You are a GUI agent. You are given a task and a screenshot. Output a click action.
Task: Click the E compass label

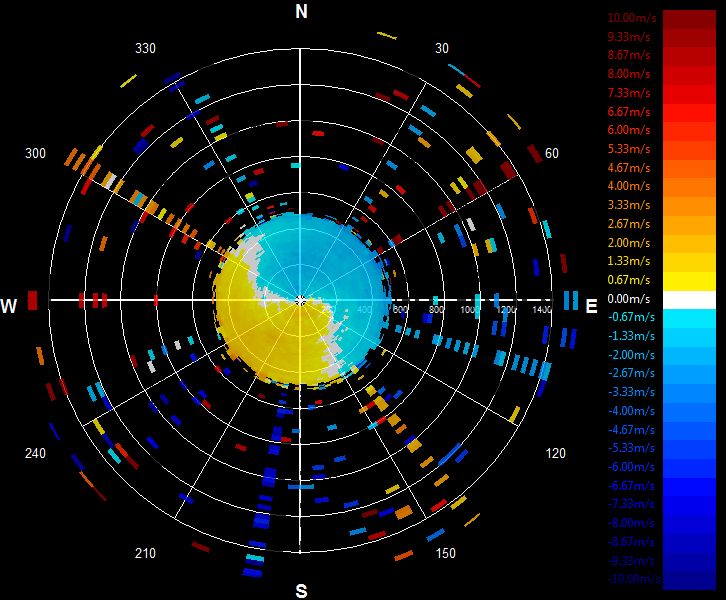pyautogui.click(x=591, y=306)
